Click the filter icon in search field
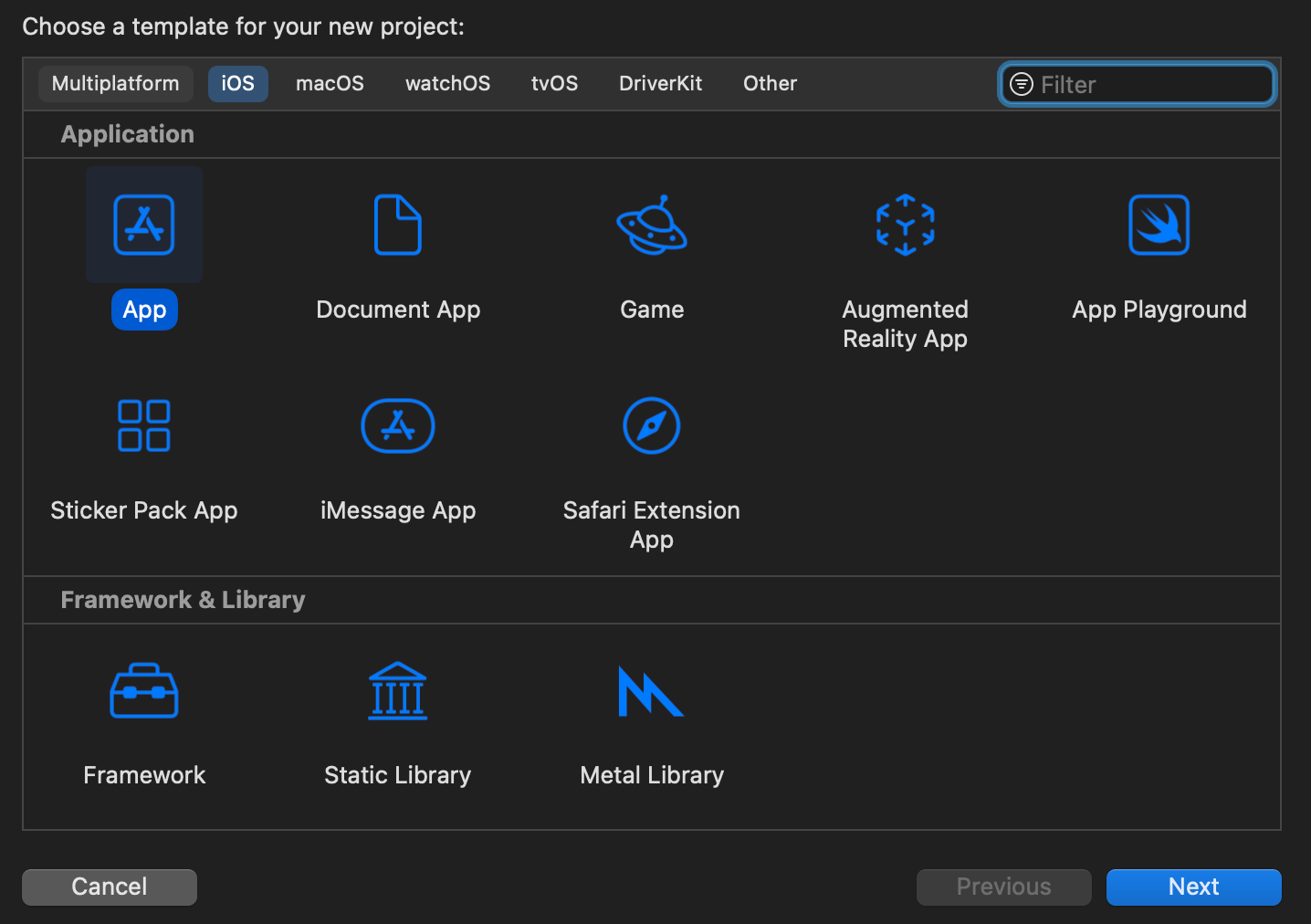 coord(1022,84)
